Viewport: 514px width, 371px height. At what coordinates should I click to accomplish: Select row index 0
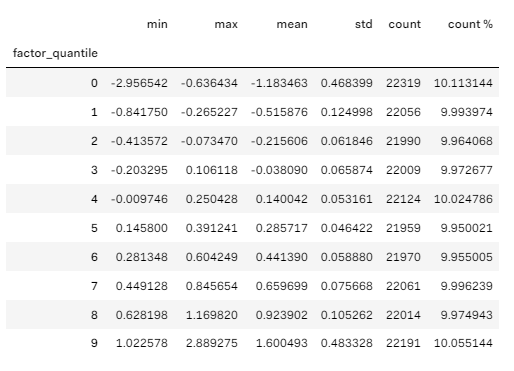(x=94, y=83)
